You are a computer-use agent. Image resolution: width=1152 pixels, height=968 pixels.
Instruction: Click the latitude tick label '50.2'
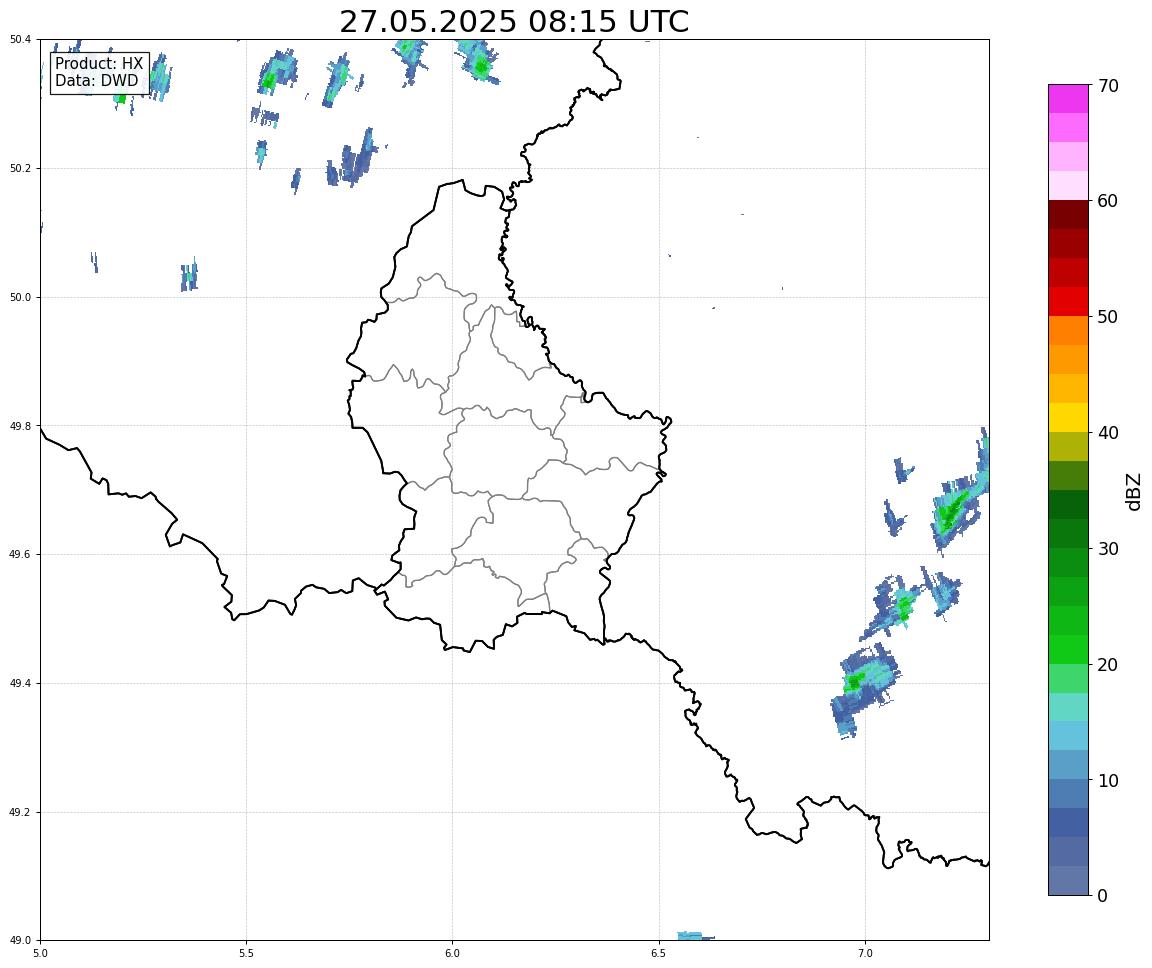20,168
